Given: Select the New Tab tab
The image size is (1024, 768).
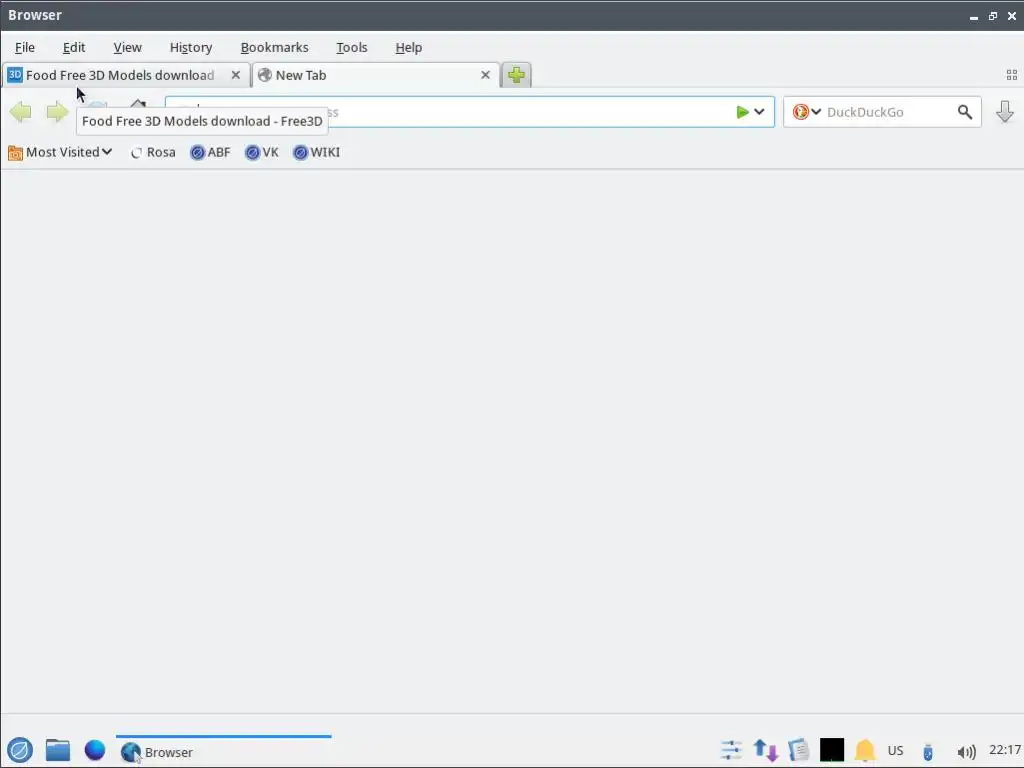Looking at the screenshot, I should click(376, 75).
